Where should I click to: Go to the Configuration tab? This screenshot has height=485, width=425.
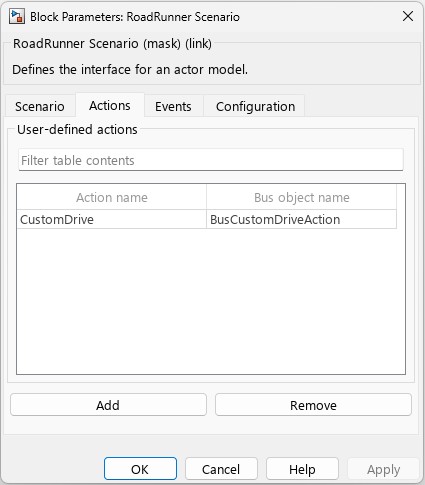click(x=255, y=106)
